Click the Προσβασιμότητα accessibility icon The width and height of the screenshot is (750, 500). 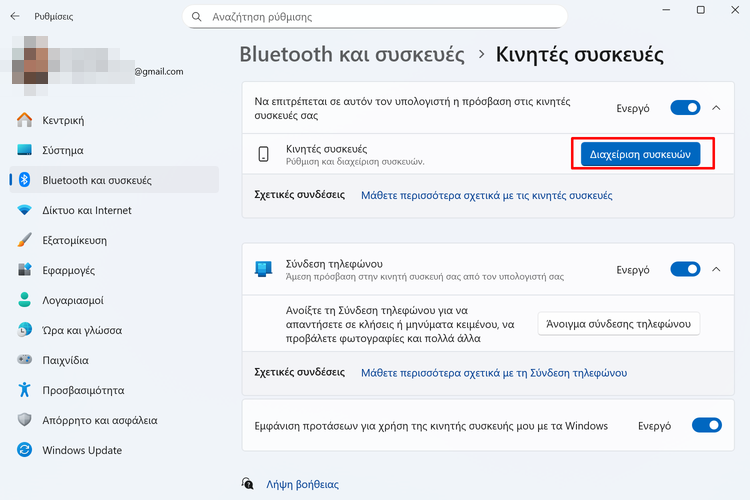pyautogui.click(x=24, y=389)
